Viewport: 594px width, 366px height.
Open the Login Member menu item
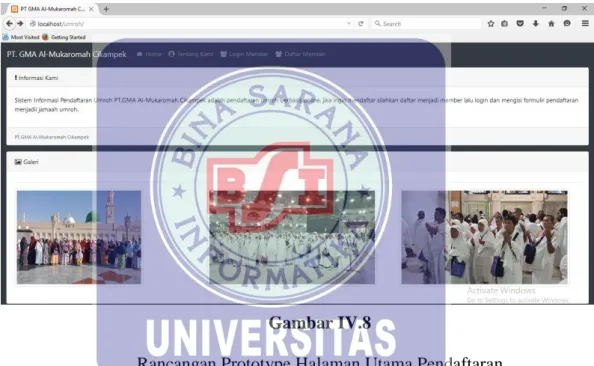[x=244, y=54]
